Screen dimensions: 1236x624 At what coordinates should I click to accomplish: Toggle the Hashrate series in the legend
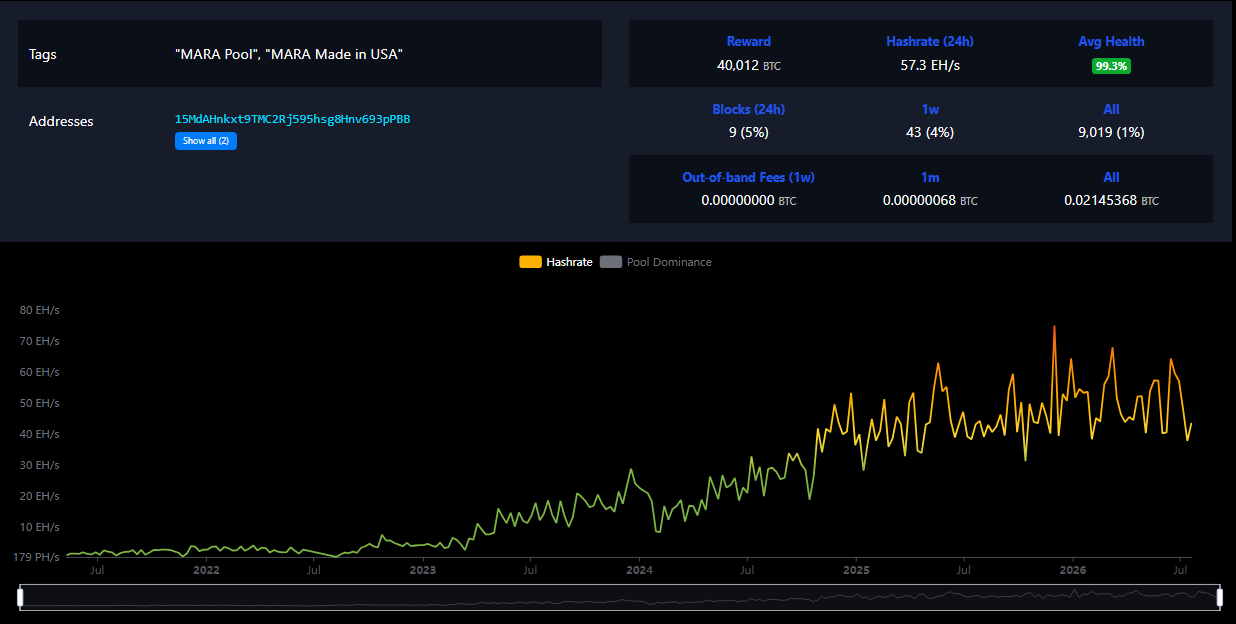point(556,262)
